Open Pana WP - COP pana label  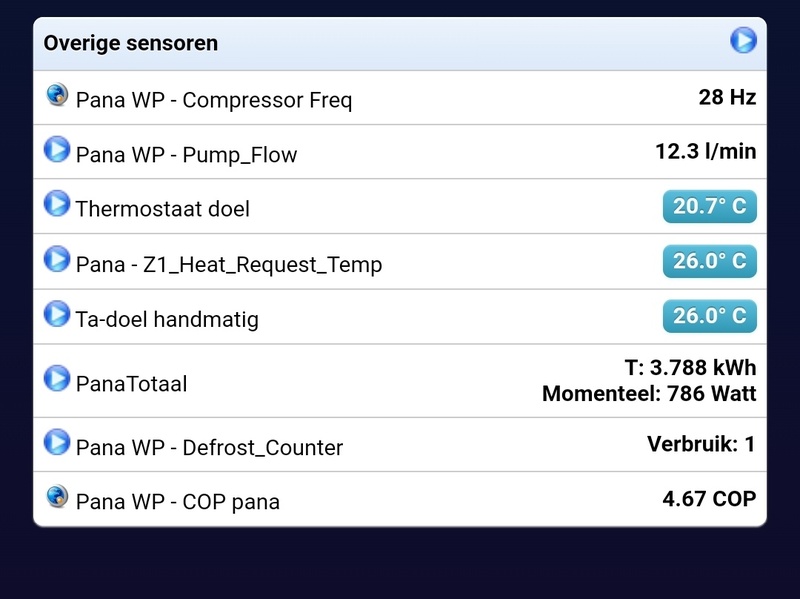coord(177,502)
